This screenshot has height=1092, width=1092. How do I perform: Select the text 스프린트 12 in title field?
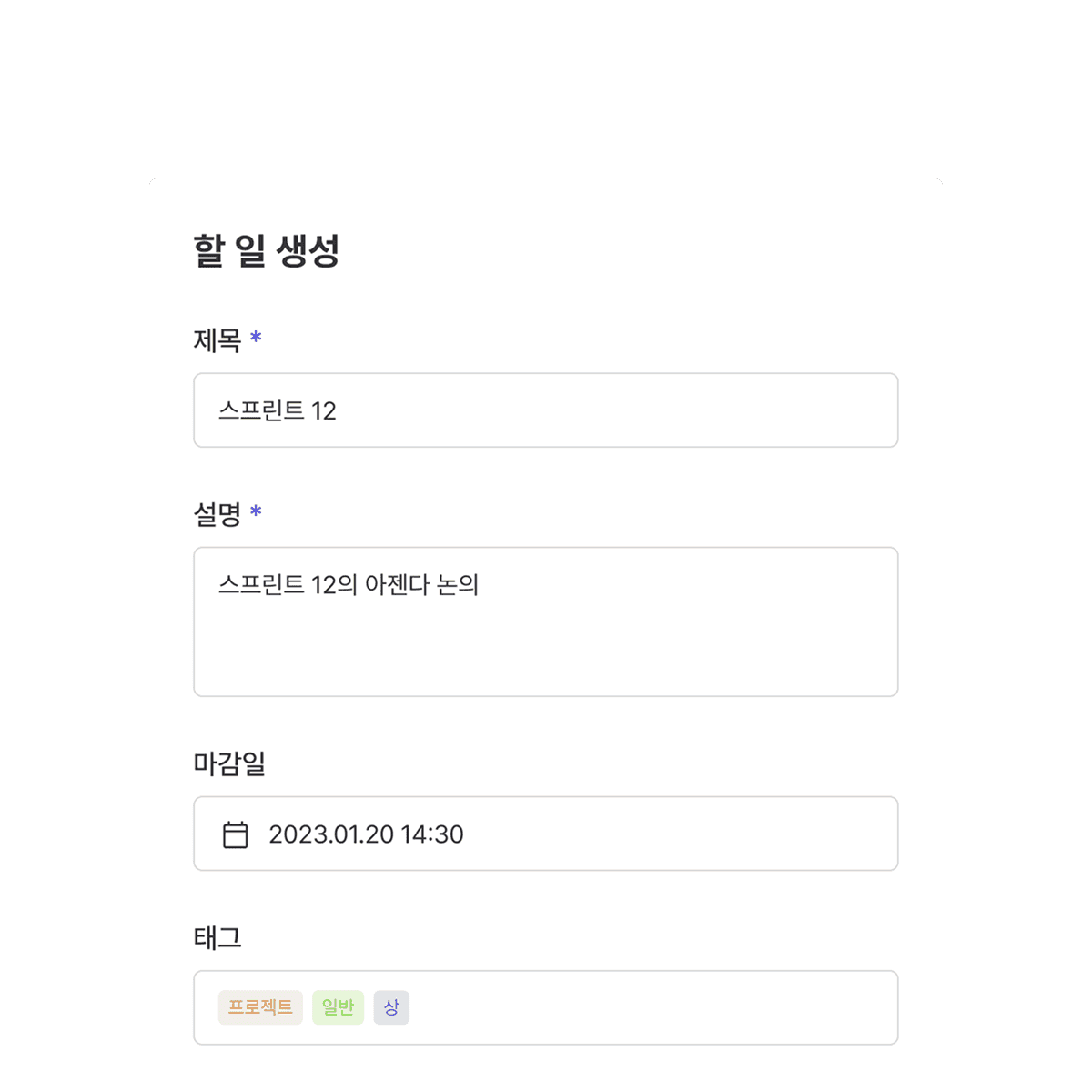278,410
